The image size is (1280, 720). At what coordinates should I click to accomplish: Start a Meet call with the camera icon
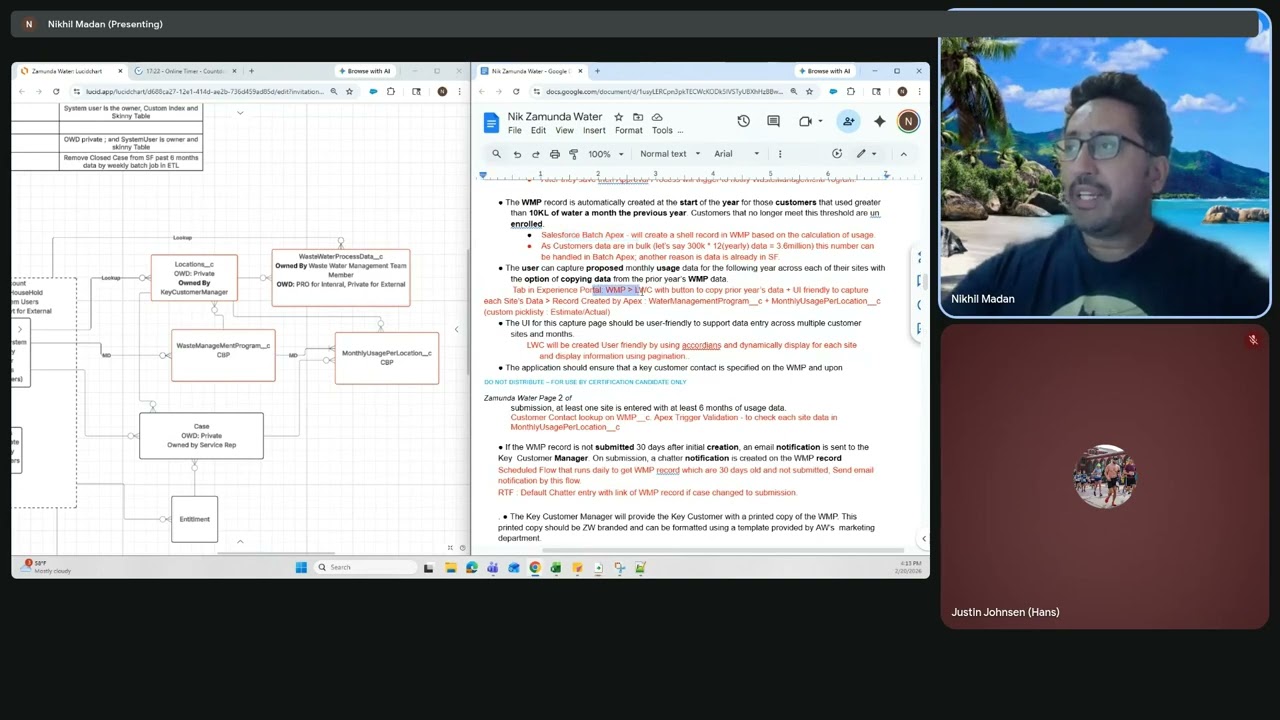(x=805, y=121)
